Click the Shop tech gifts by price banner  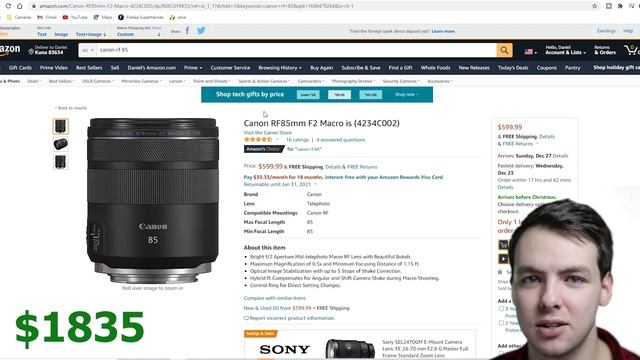[x=317, y=94]
